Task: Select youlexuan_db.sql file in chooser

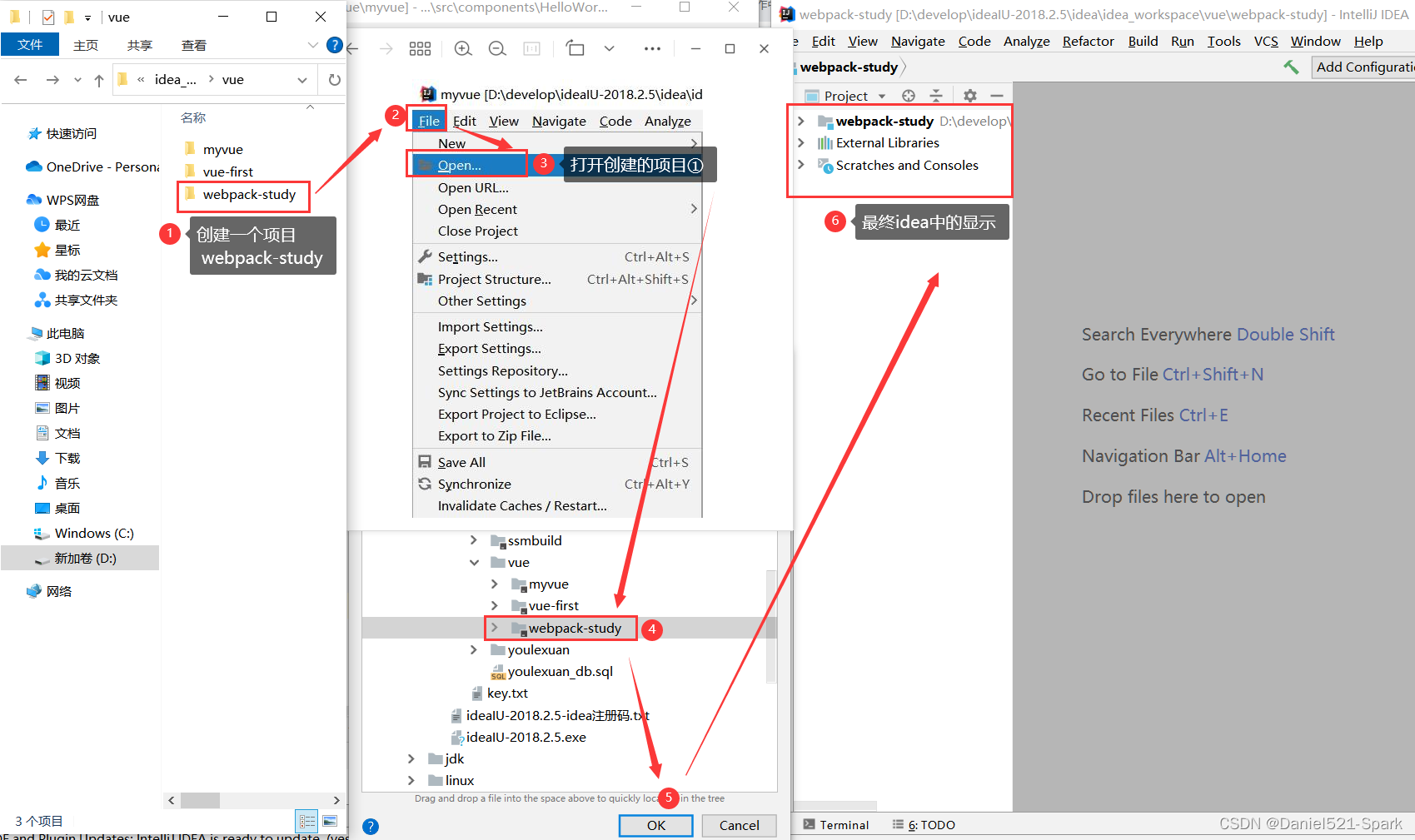Action: [561, 671]
